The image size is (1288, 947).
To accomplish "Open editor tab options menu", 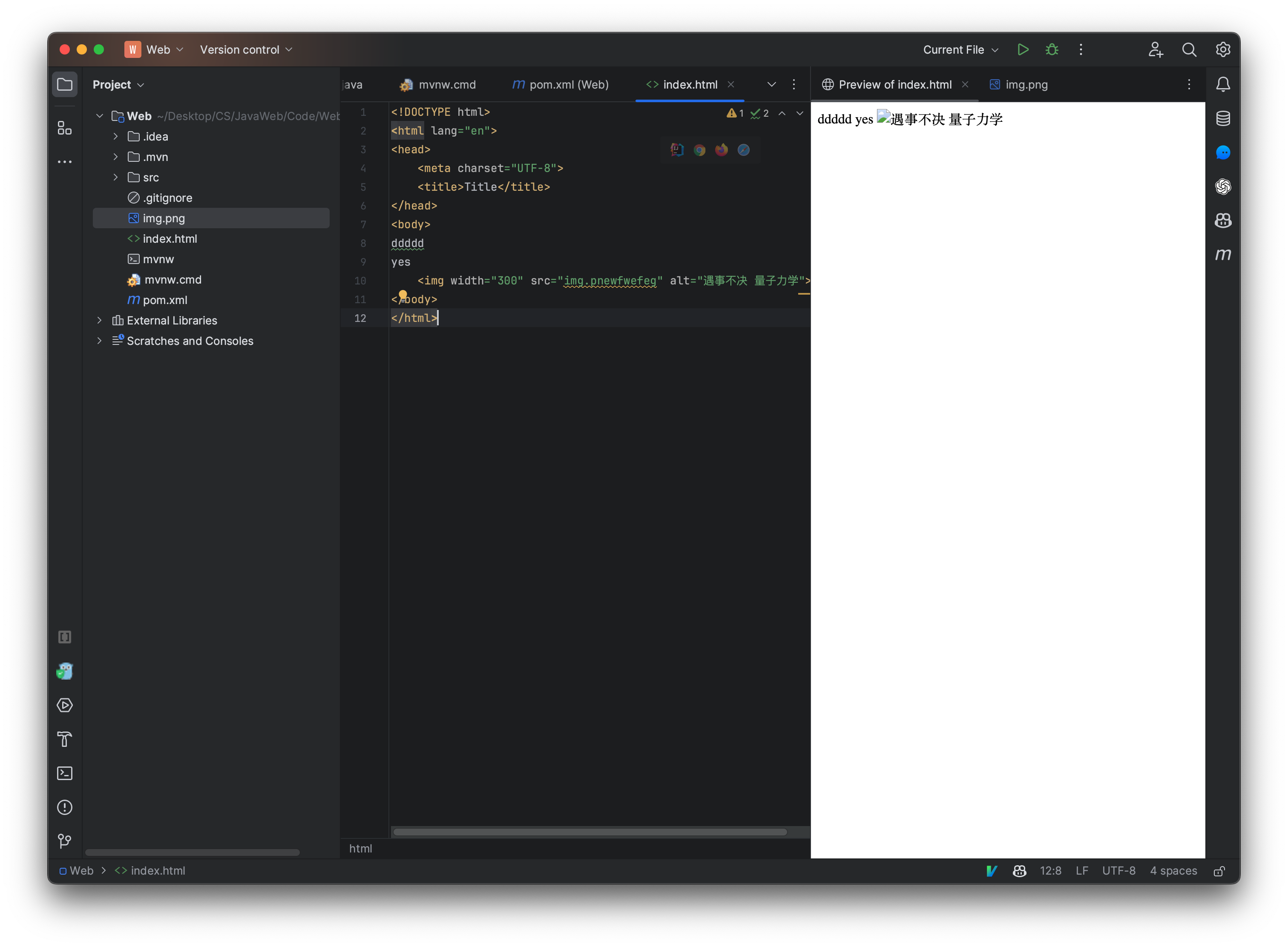I will click(x=793, y=85).
